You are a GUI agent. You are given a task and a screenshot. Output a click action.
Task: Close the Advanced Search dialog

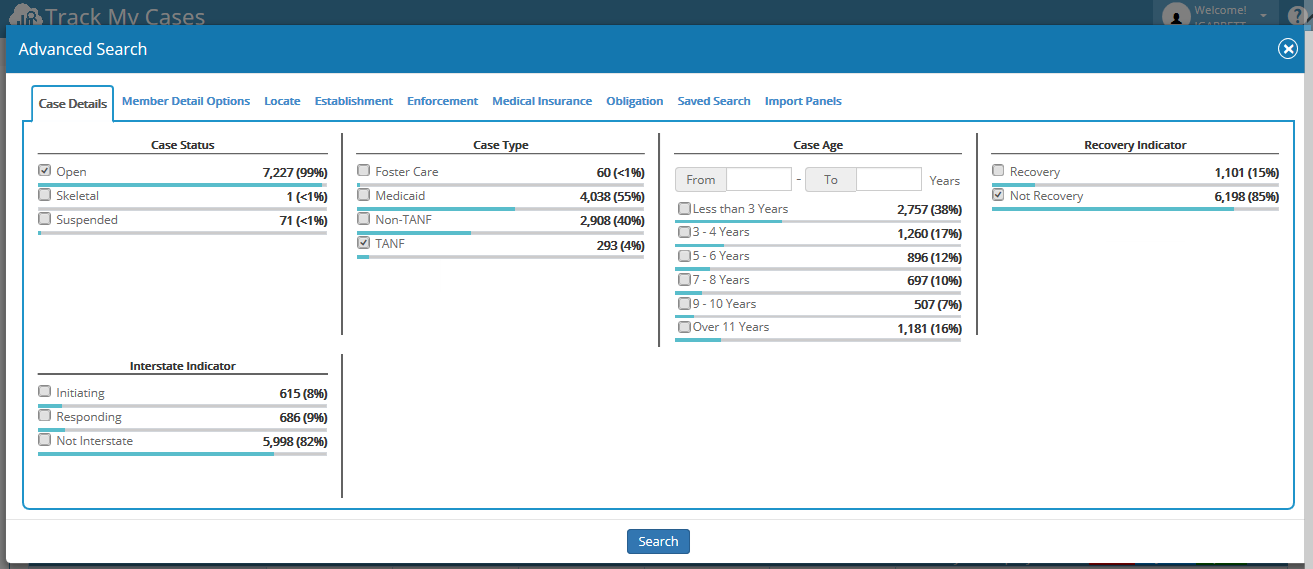1288,49
